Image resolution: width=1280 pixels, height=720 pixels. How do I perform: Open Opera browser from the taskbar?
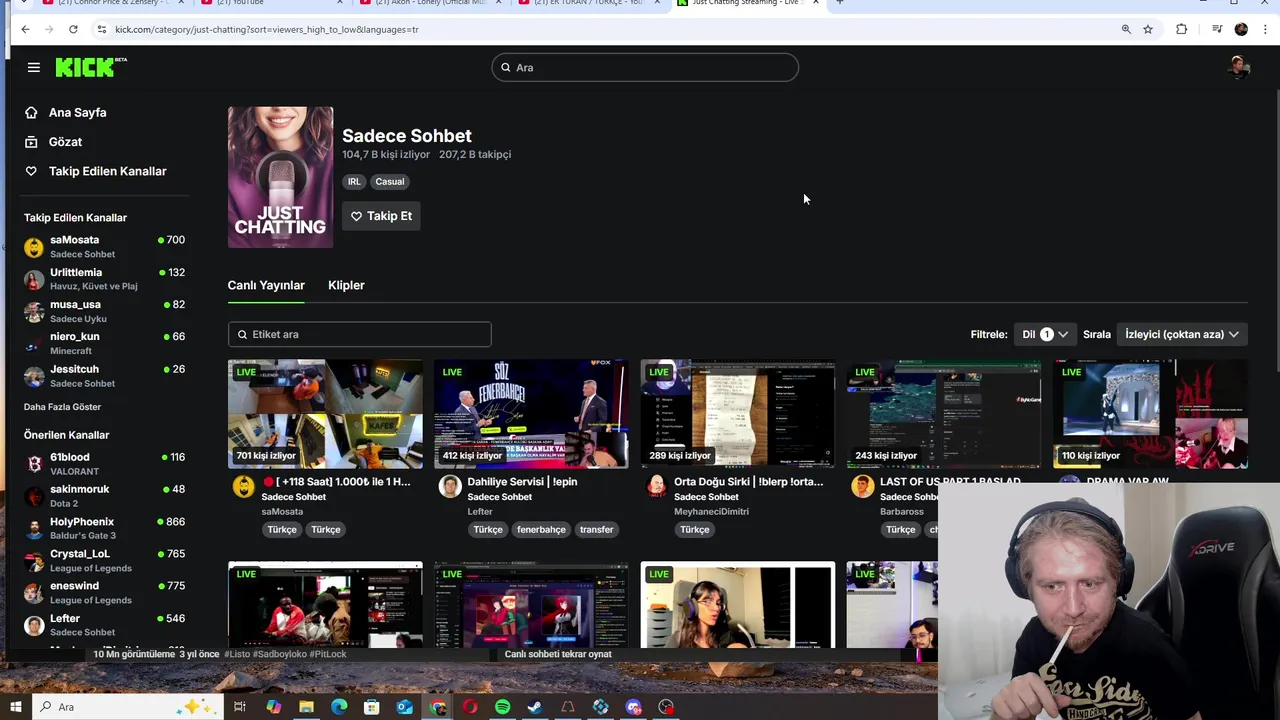click(470, 707)
